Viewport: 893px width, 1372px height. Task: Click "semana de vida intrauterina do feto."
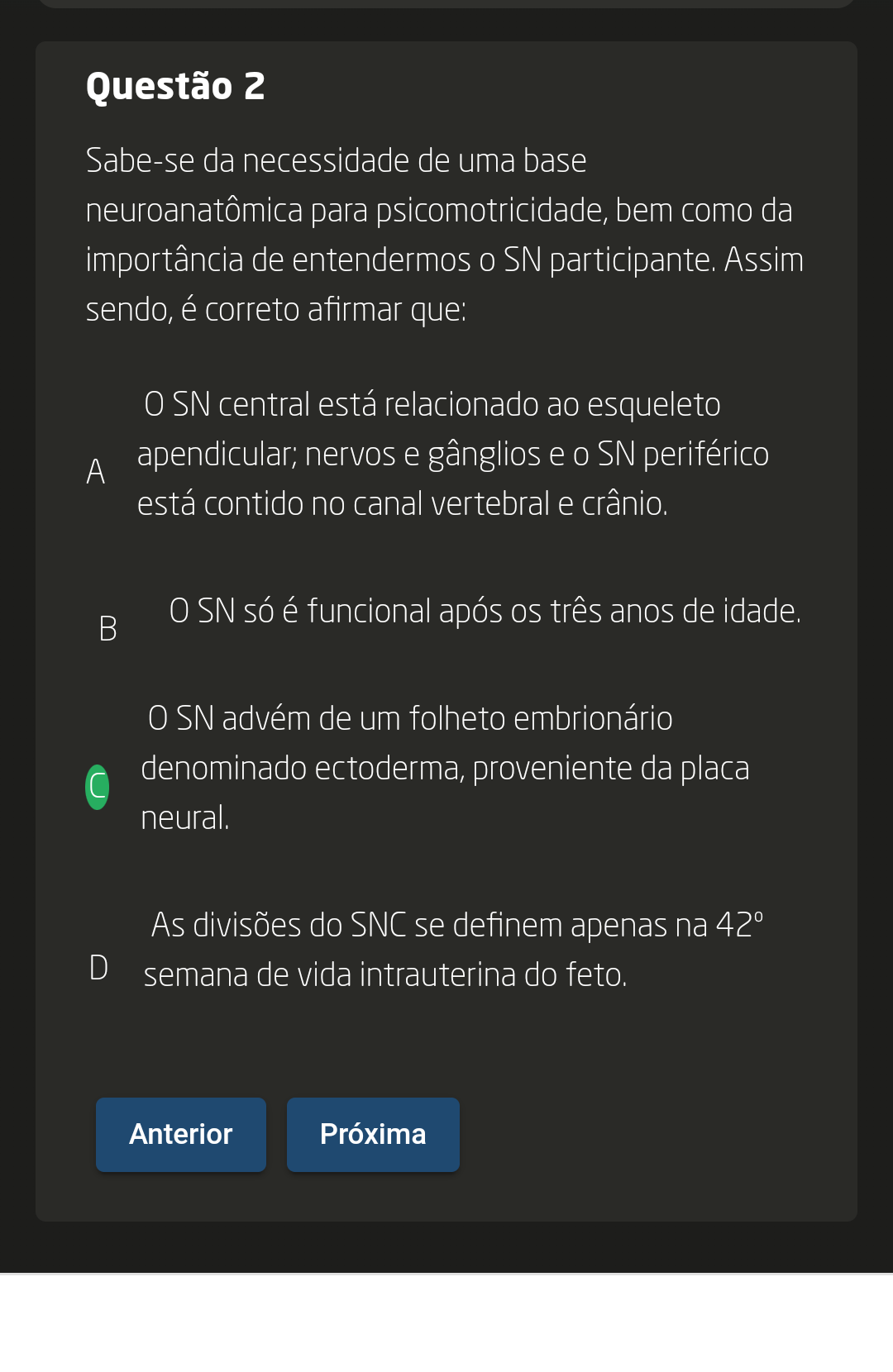385,975
